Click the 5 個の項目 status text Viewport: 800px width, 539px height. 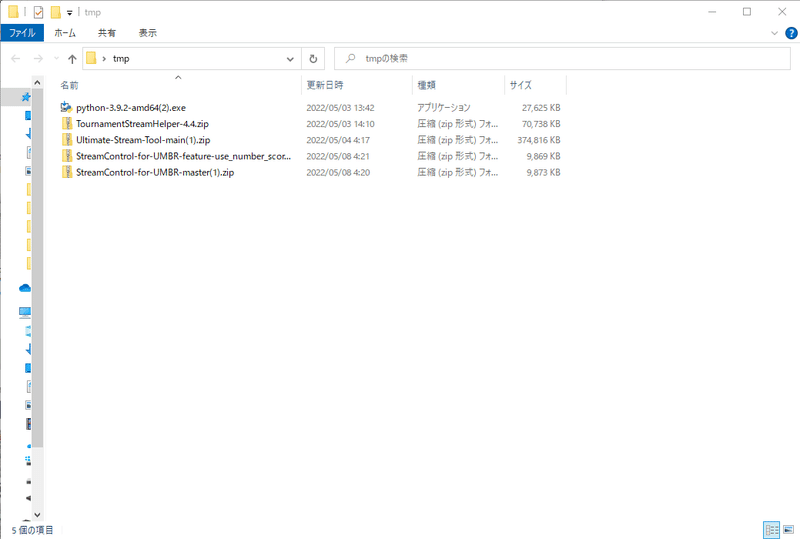[x=32, y=530]
